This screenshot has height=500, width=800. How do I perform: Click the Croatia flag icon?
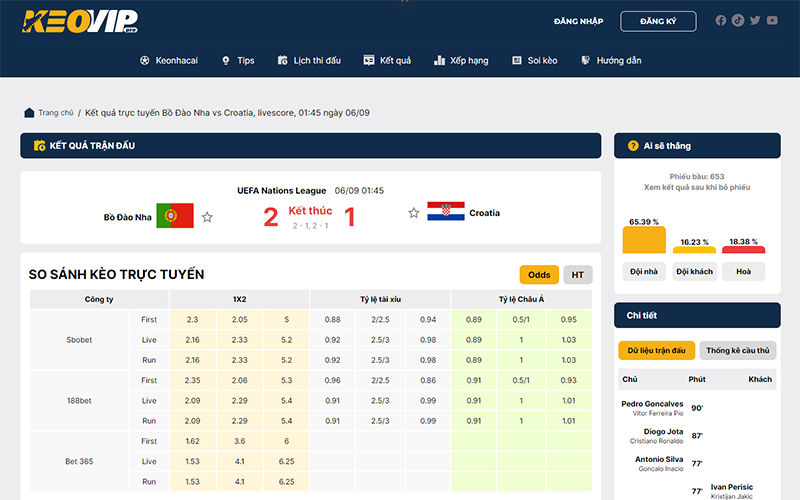pos(445,213)
